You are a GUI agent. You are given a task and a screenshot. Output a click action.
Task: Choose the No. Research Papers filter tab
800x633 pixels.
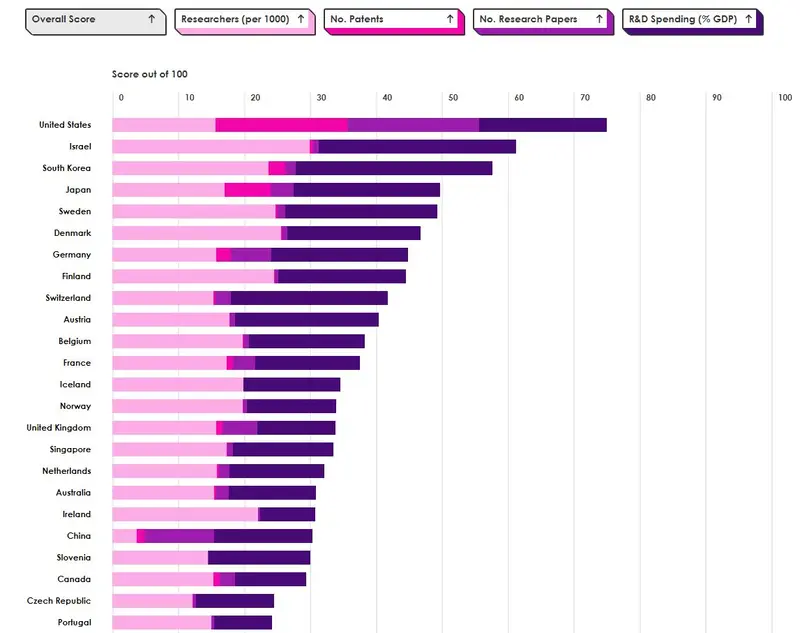543,21
